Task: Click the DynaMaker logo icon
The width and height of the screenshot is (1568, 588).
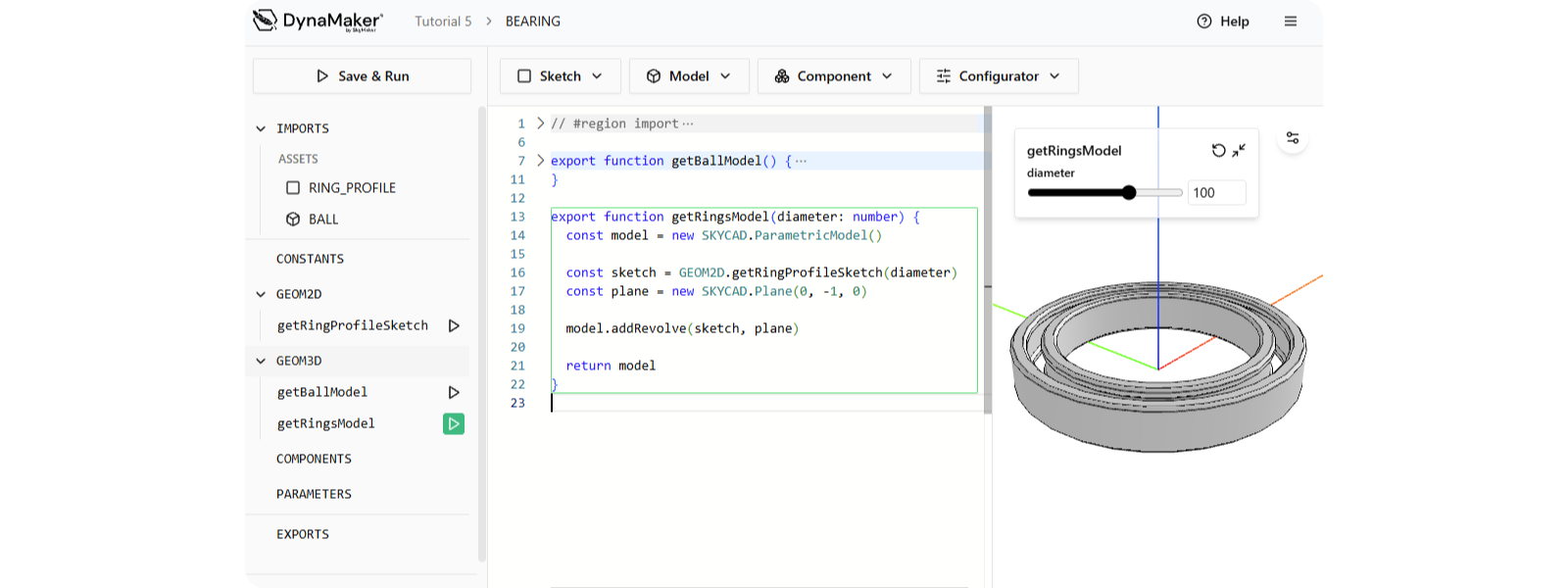Action: (265, 20)
